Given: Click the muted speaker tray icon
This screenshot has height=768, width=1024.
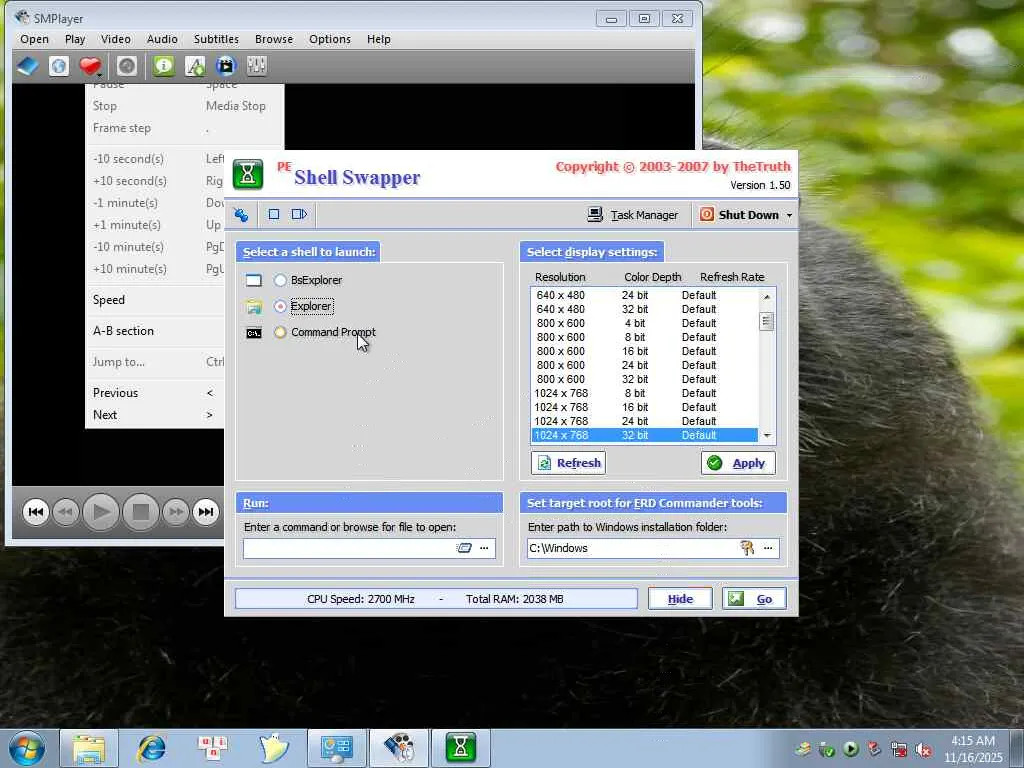Looking at the screenshot, I should click(x=923, y=750).
